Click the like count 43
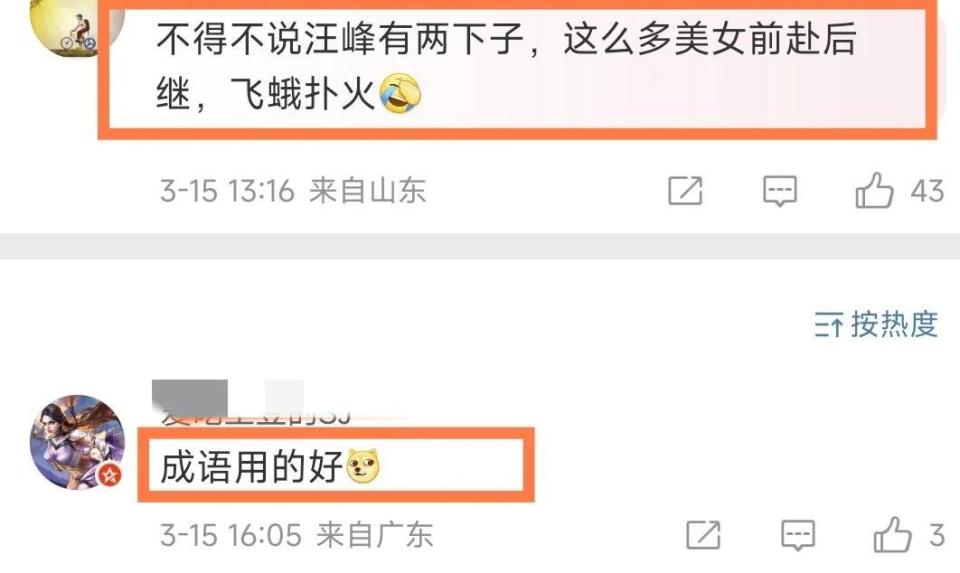 [927, 191]
